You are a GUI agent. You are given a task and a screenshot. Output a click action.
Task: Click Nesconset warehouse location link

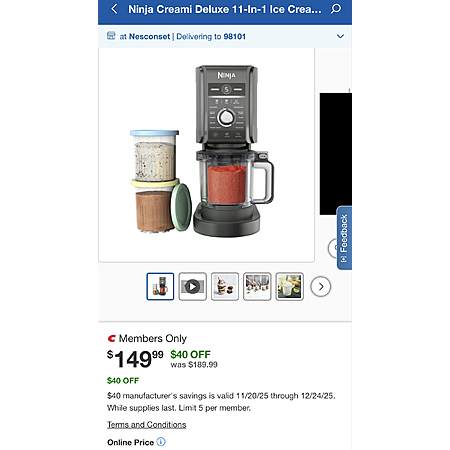point(149,36)
